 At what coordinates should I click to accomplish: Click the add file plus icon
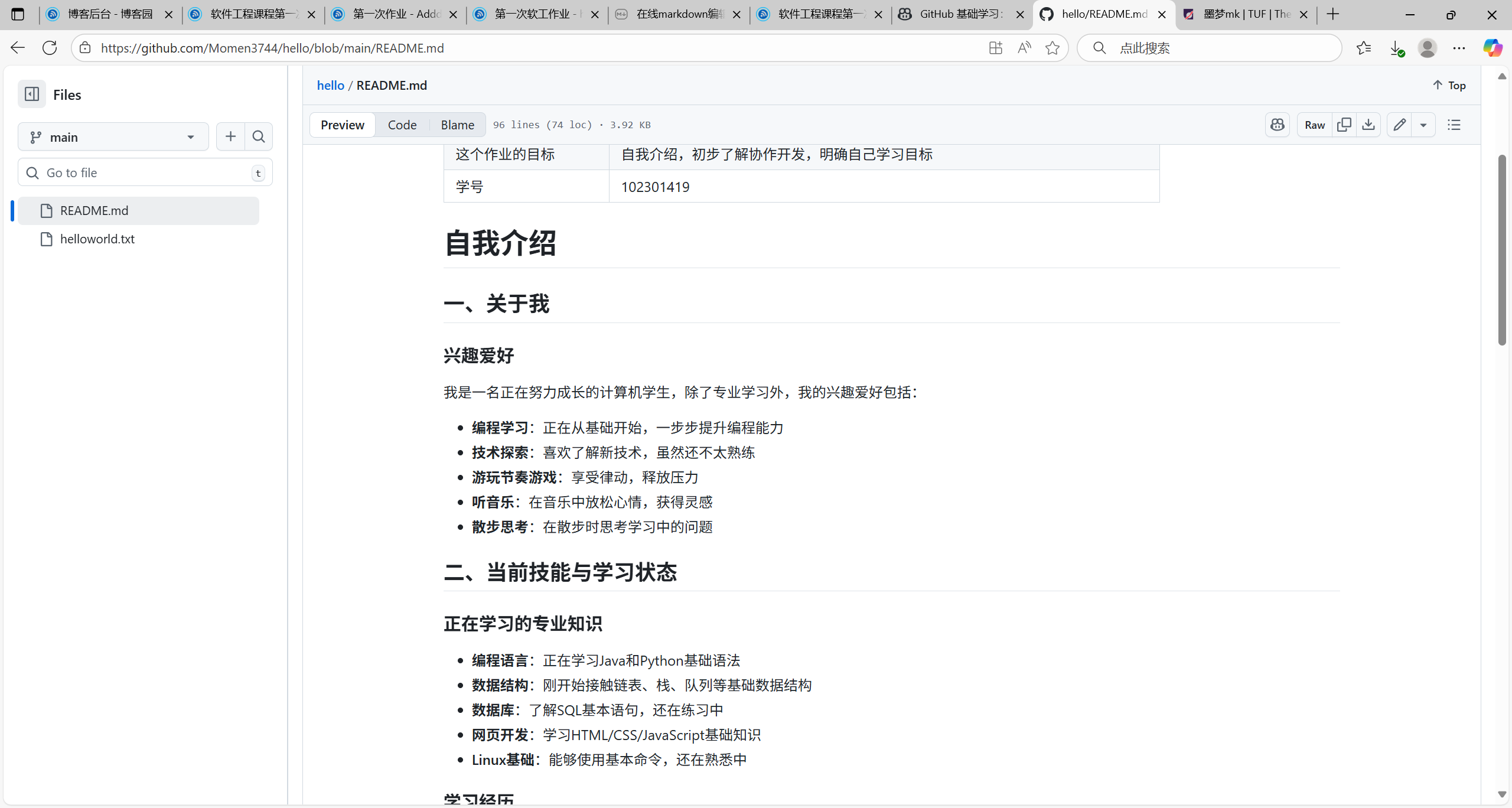pos(230,137)
